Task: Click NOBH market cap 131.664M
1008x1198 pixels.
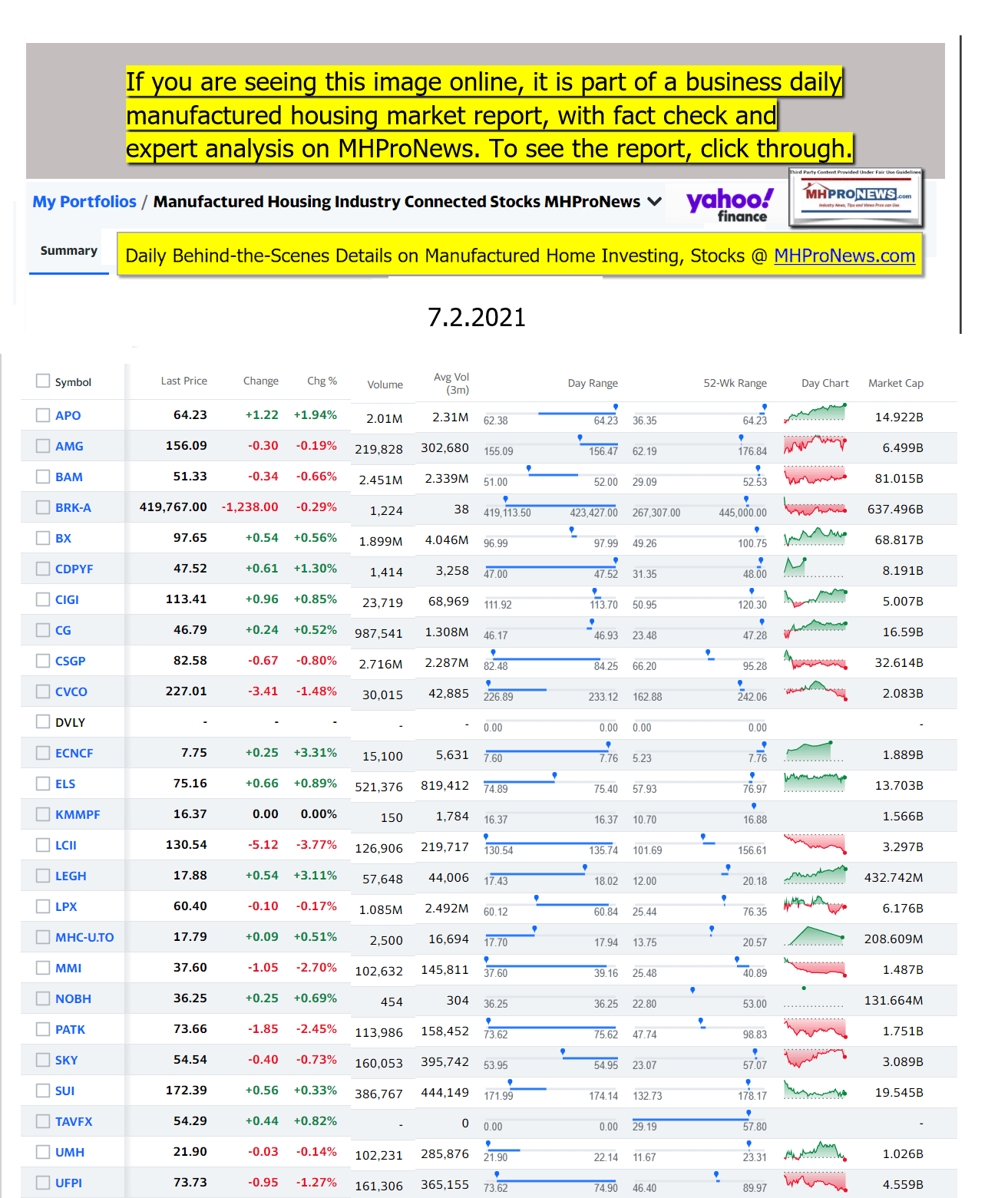Action: (894, 1000)
